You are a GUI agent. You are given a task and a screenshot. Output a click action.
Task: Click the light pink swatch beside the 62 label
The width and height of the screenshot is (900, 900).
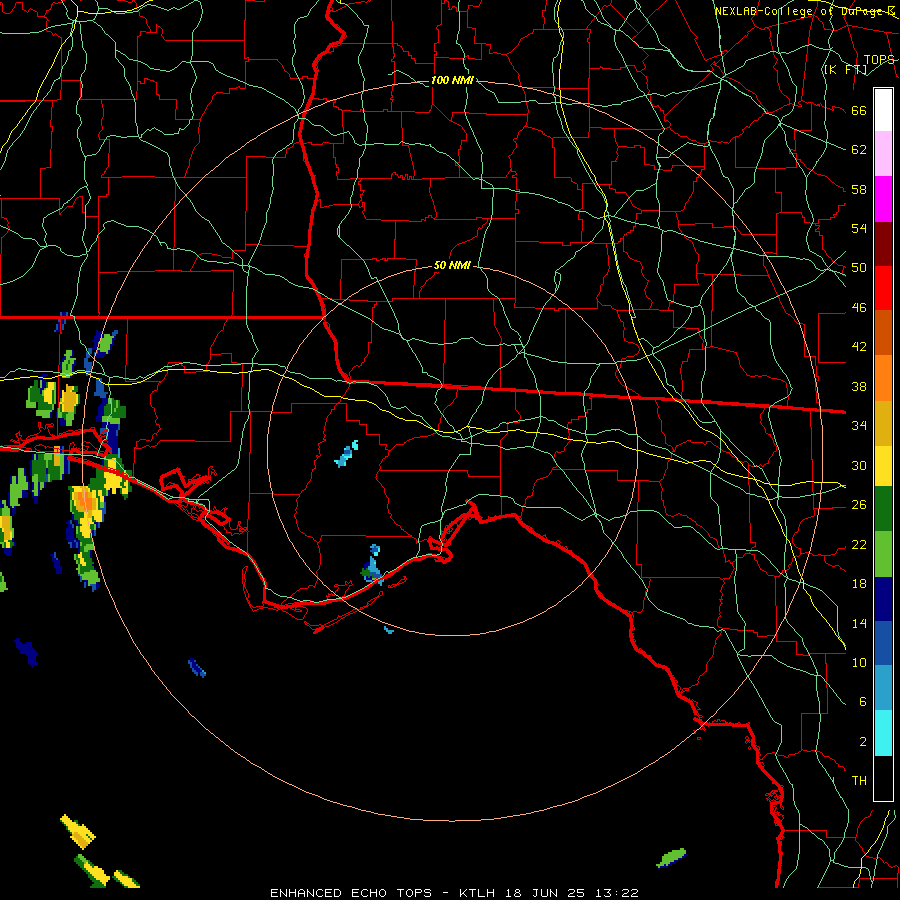[x=883, y=154]
